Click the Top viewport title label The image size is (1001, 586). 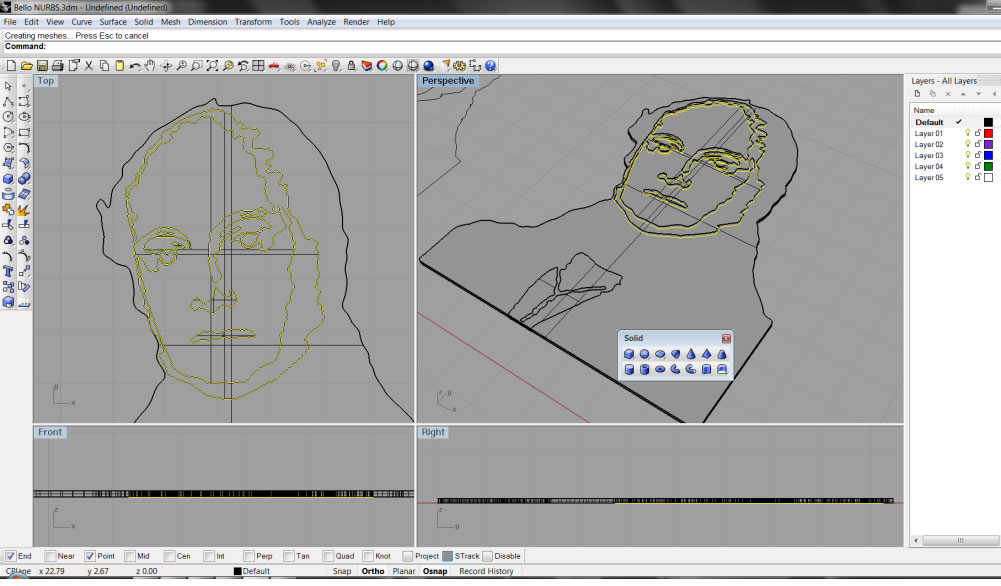(45, 80)
